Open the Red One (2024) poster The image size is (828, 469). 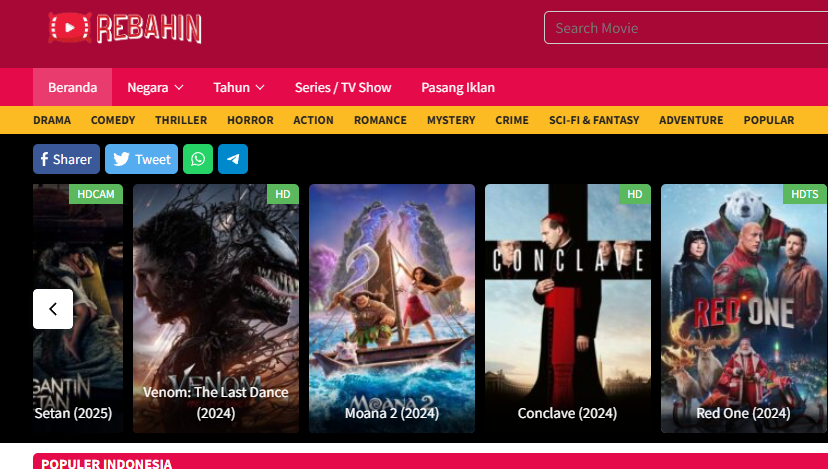[744, 308]
